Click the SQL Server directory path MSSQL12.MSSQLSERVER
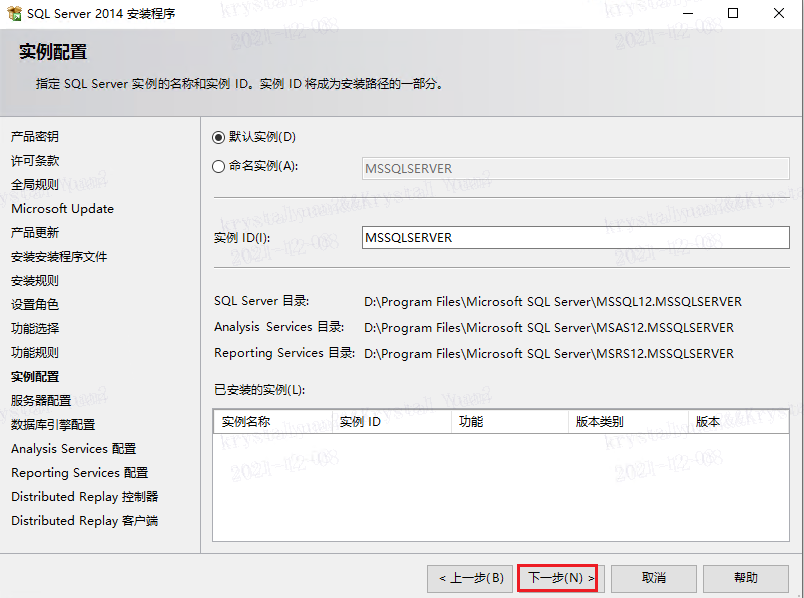The height and width of the screenshot is (598, 804). [553, 302]
